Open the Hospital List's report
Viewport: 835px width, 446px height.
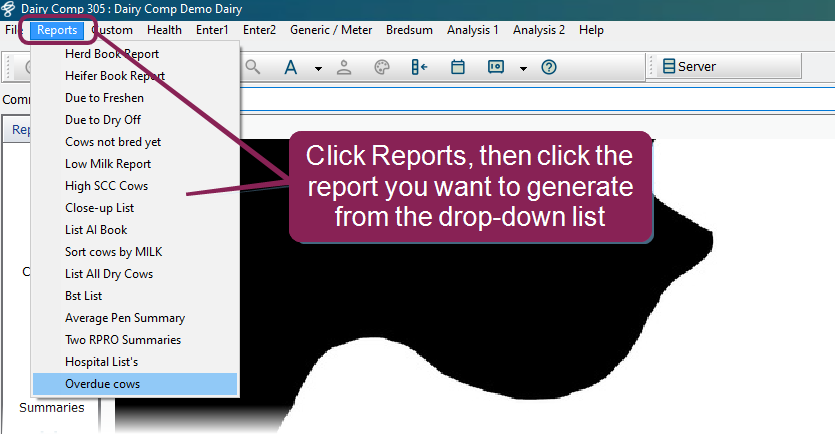[135, 362]
